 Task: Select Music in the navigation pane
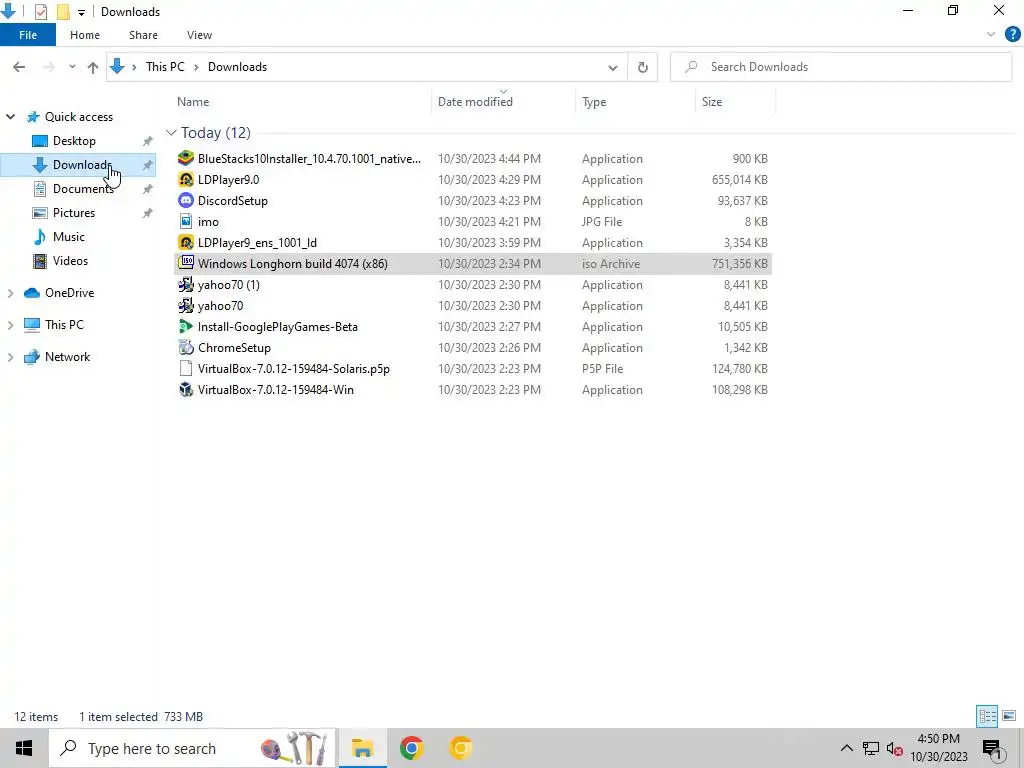coord(69,237)
